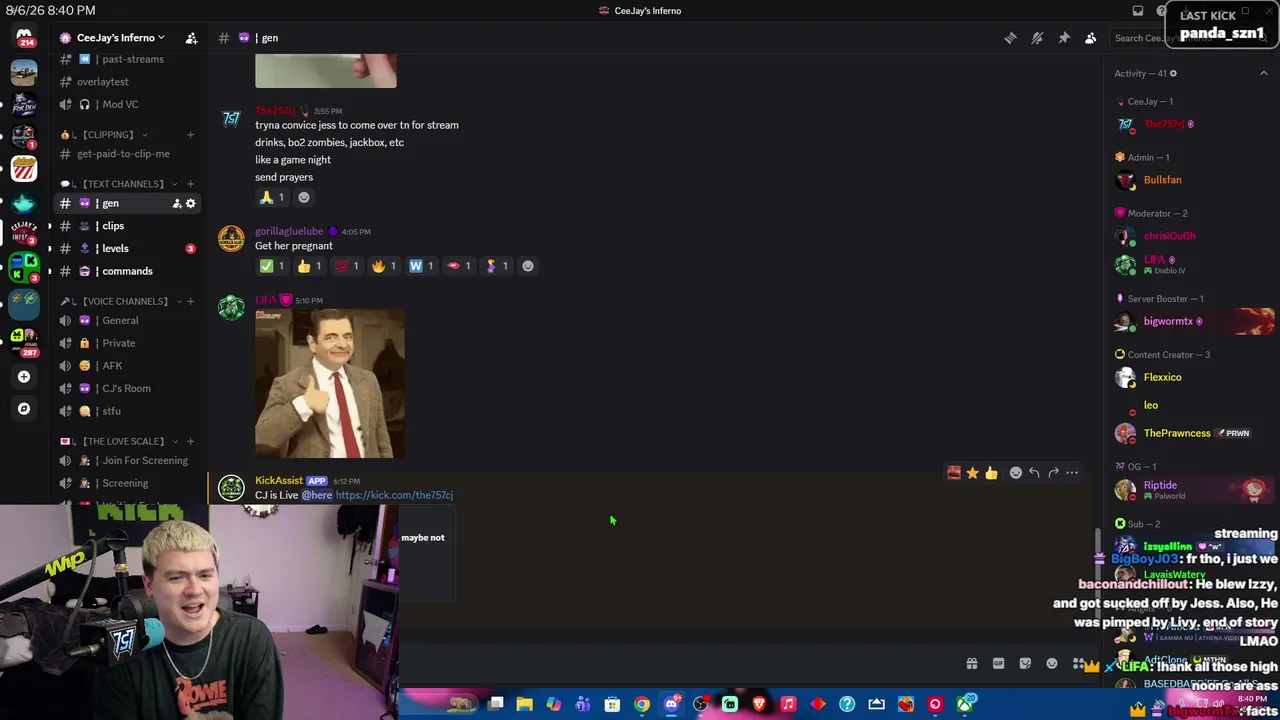Open the GIF picker in message bar
The height and width of the screenshot is (720, 1280).
click(998, 664)
